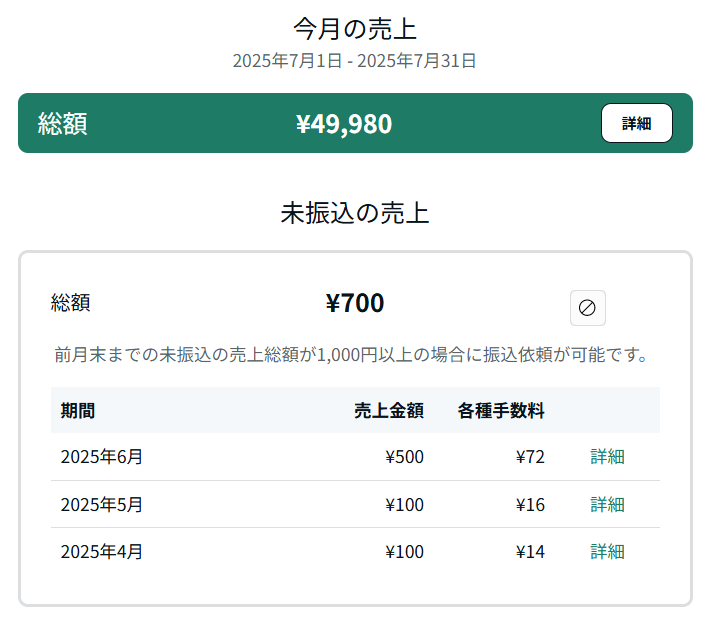This screenshot has width=710, height=618.
Task: Click the ¥72 fee cell
Action: pos(530,457)
